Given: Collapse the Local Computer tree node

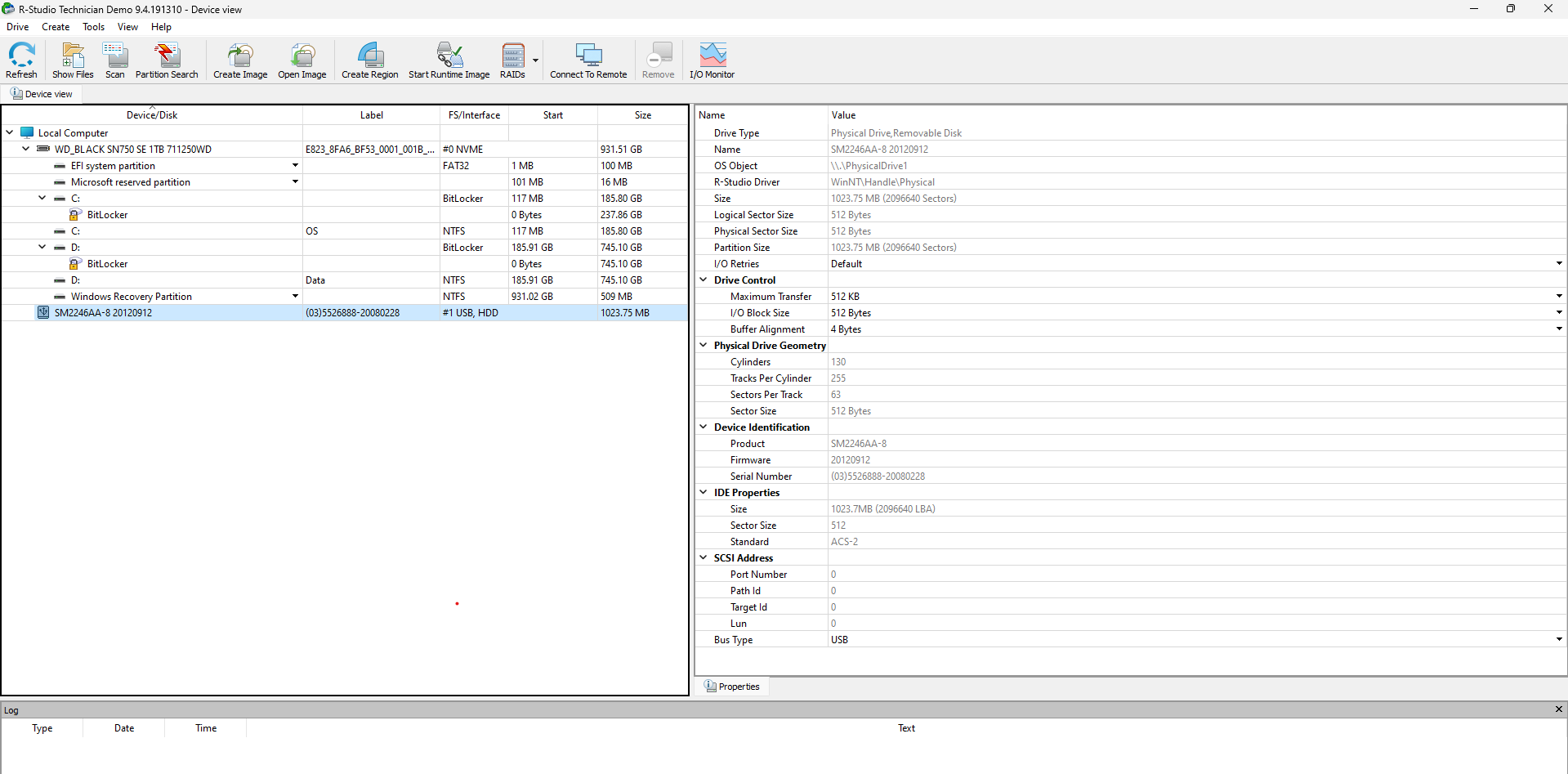Looking at the screenshot, I should [10, 132].
